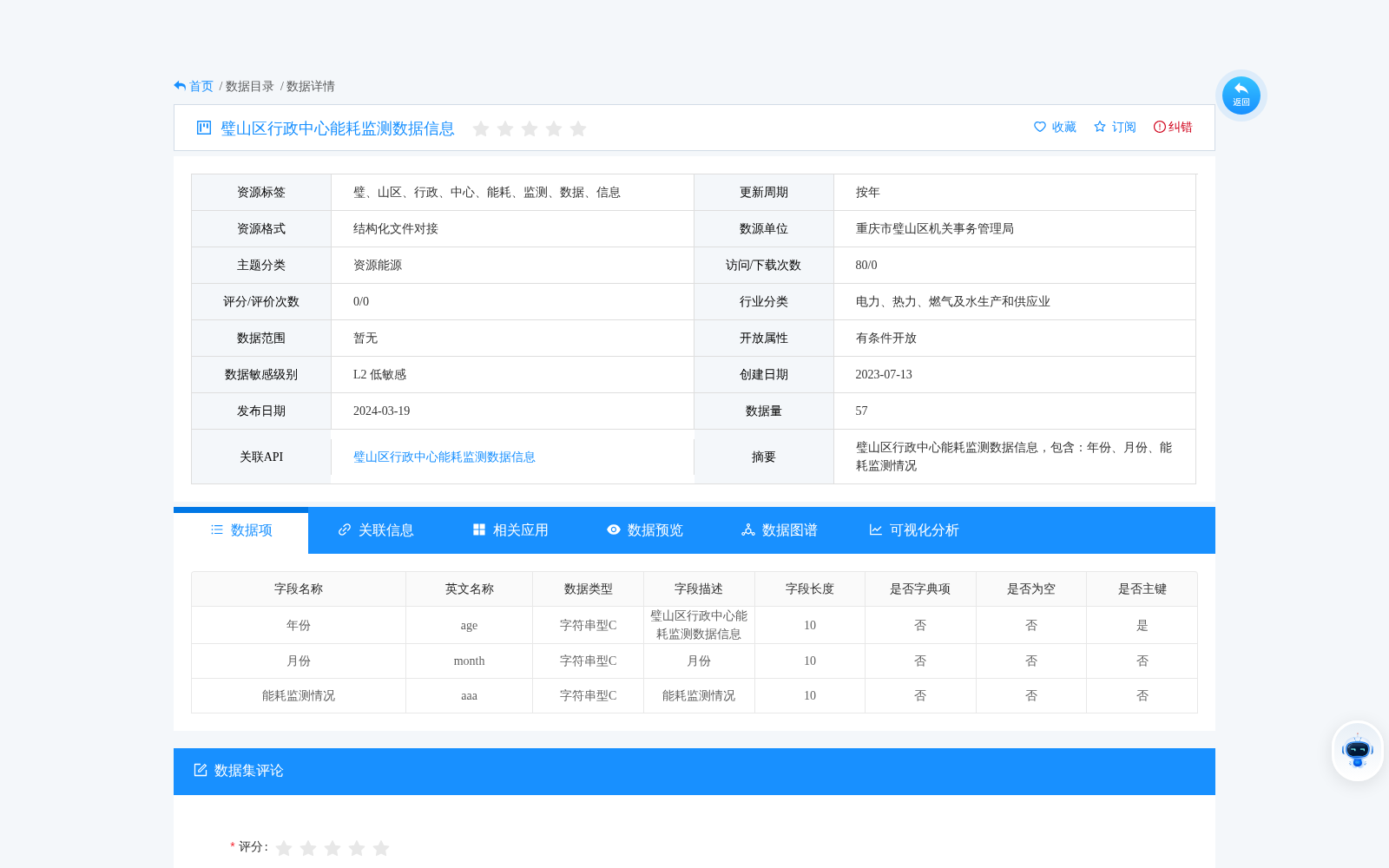This screenshot has height=868, width=1389.
Task: Click the 数据集评论 edit icon
Action: click(x=201, y=770)
